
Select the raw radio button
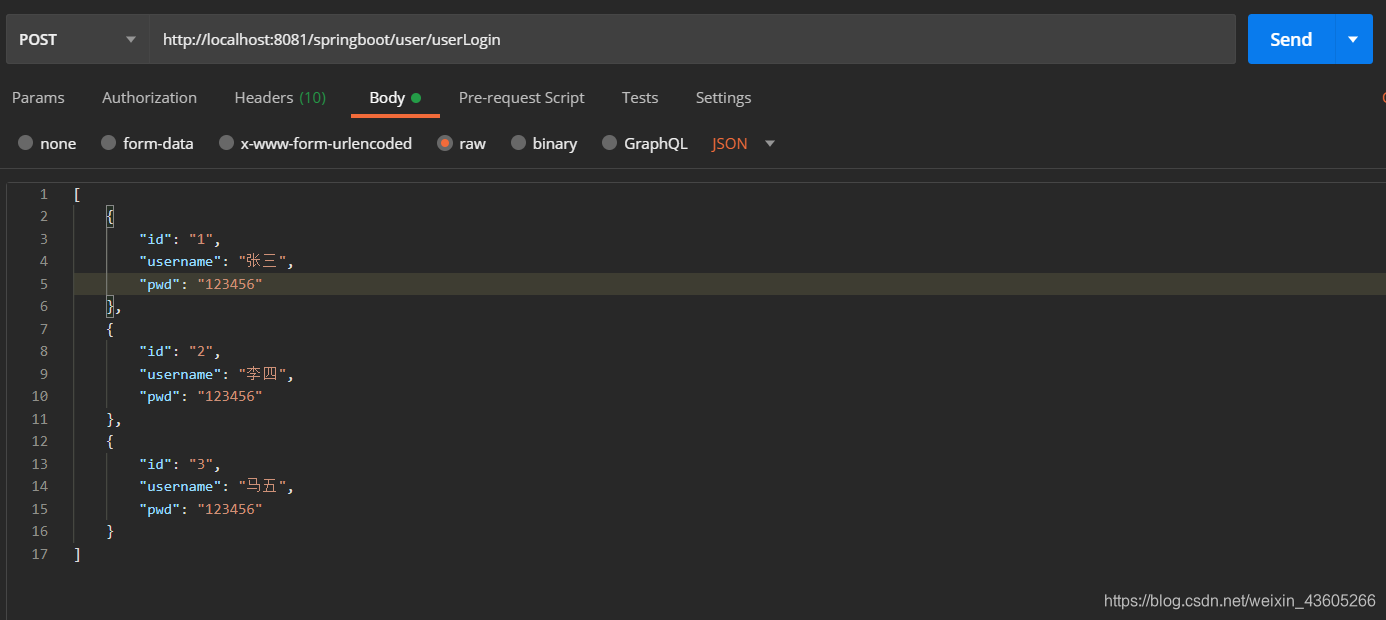(x=445, y=143)
